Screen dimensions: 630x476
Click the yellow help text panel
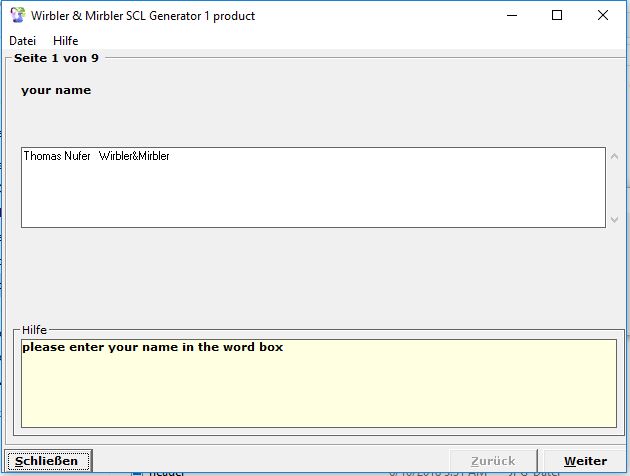[318, 395]
